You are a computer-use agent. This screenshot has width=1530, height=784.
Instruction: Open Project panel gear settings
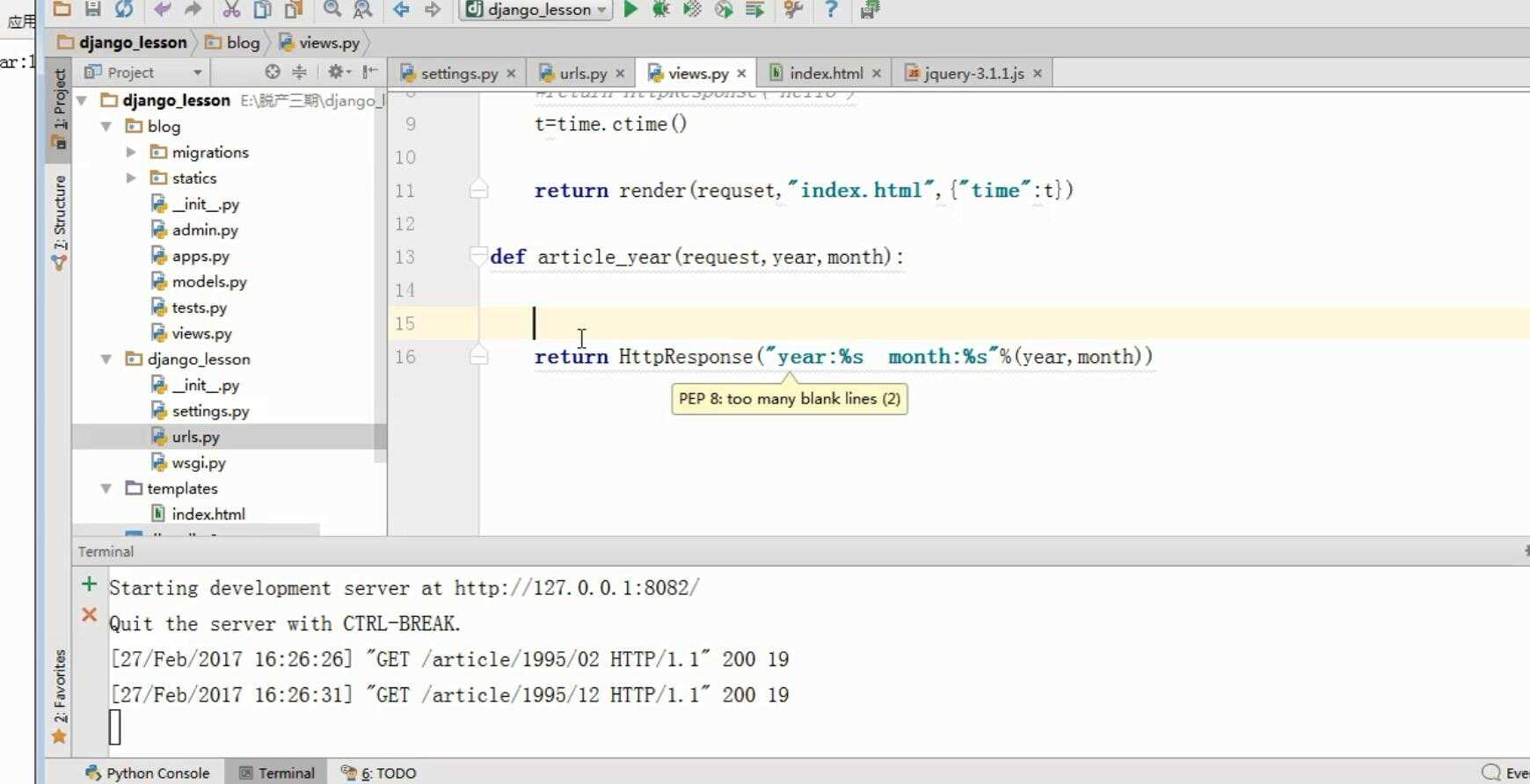point(339,72)
